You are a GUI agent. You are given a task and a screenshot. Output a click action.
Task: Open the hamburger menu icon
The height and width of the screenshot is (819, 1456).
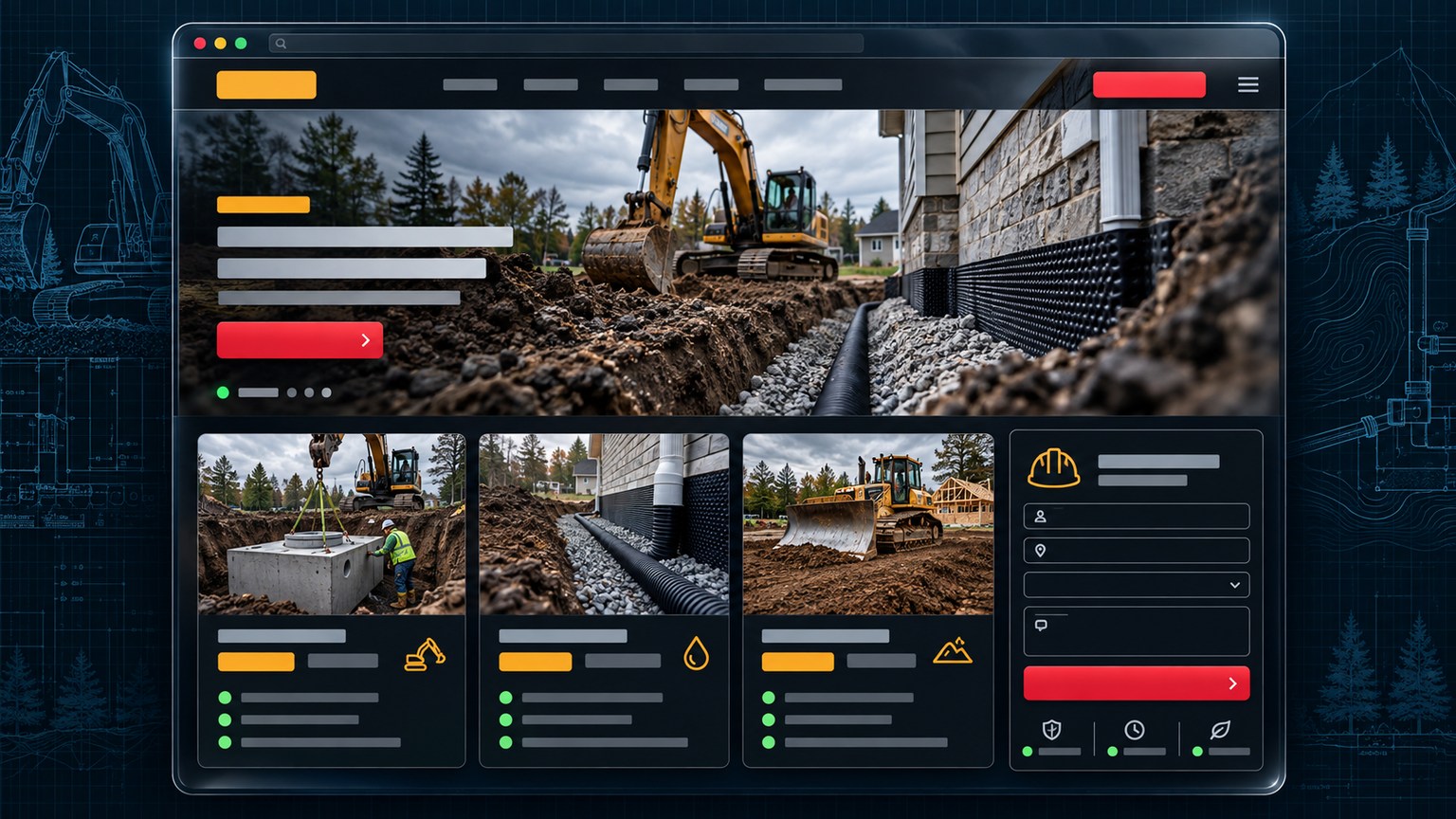(x=1248, y=84)
